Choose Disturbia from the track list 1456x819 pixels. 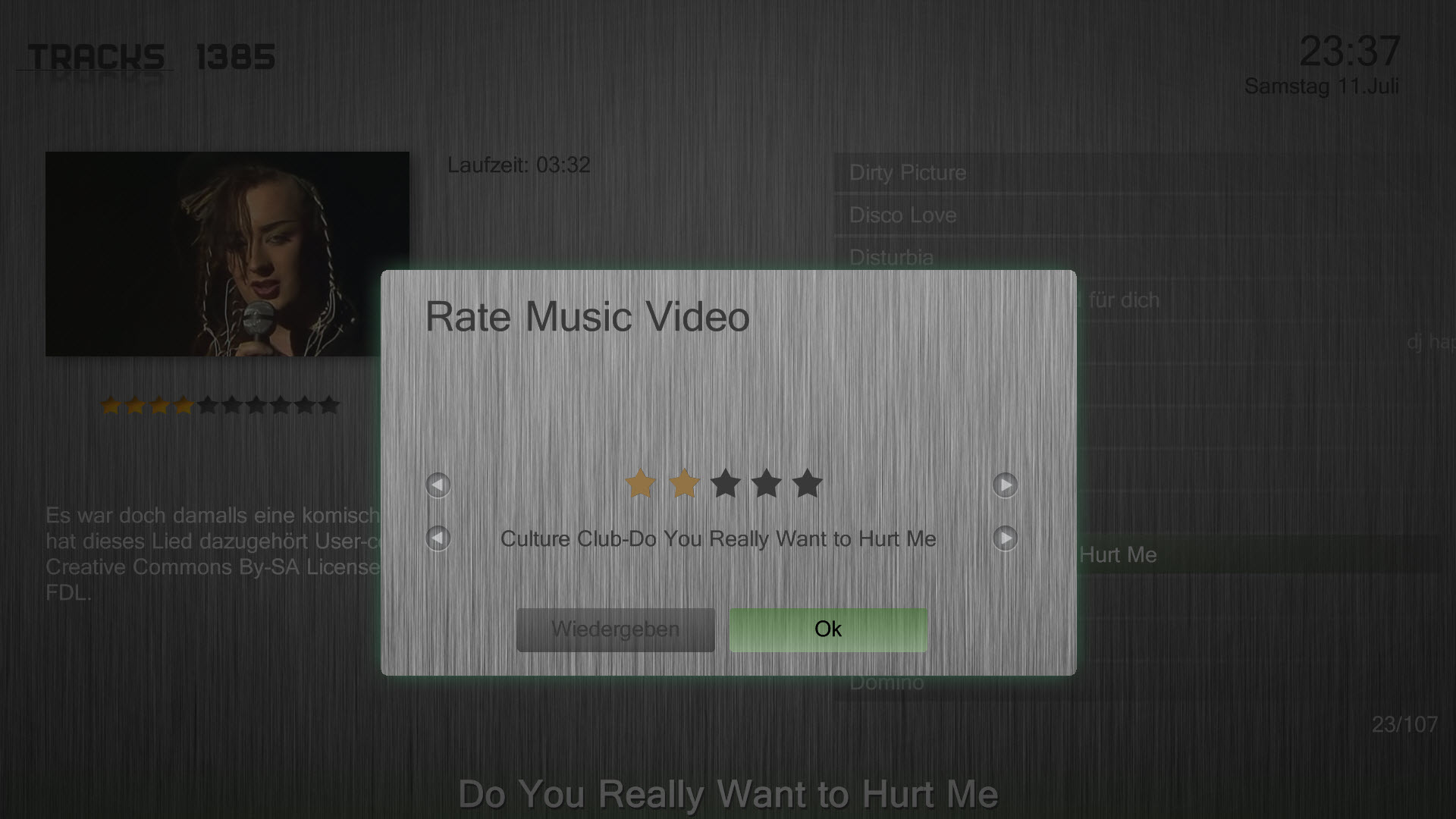point(891,257)
